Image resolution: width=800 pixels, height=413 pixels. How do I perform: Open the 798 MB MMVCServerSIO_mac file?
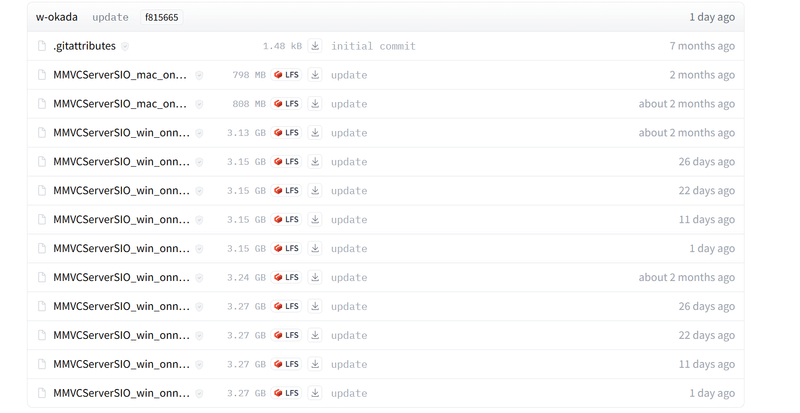(x=120, y=75)
